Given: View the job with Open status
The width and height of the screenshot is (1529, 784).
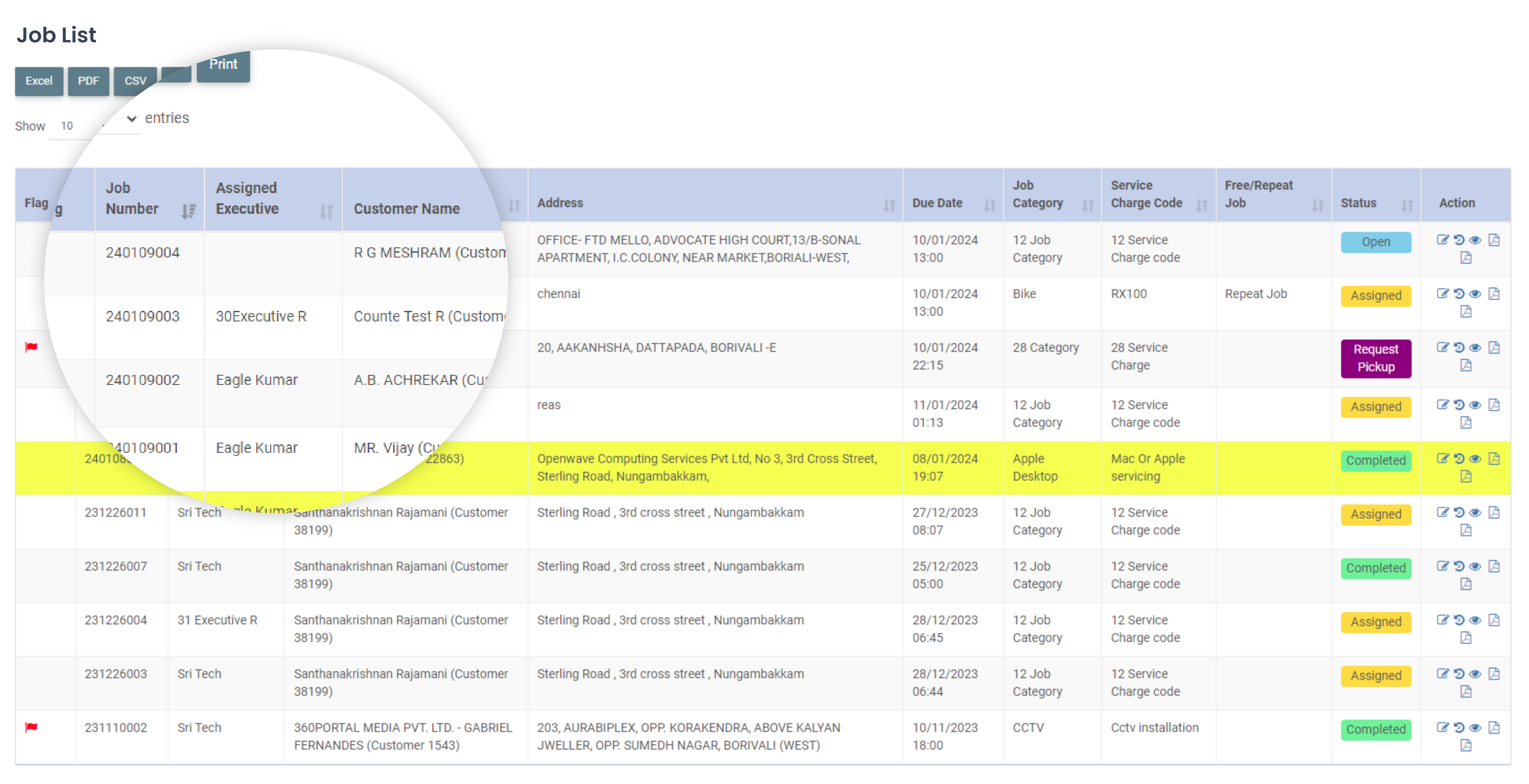Looking at the screenshot, I should click(x=1475, y=240).
